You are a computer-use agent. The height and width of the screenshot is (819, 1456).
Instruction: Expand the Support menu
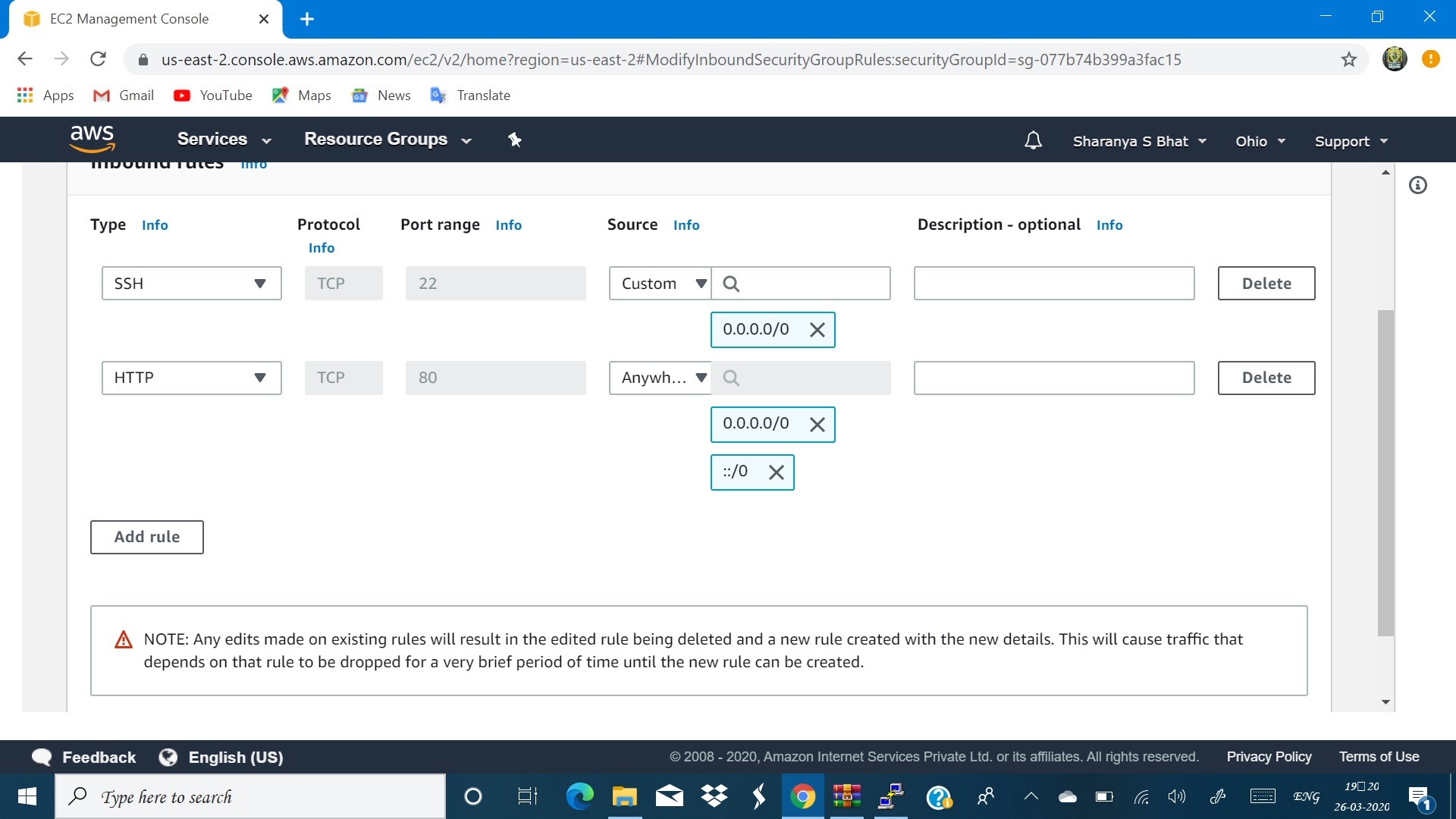tap(1351, 141)
